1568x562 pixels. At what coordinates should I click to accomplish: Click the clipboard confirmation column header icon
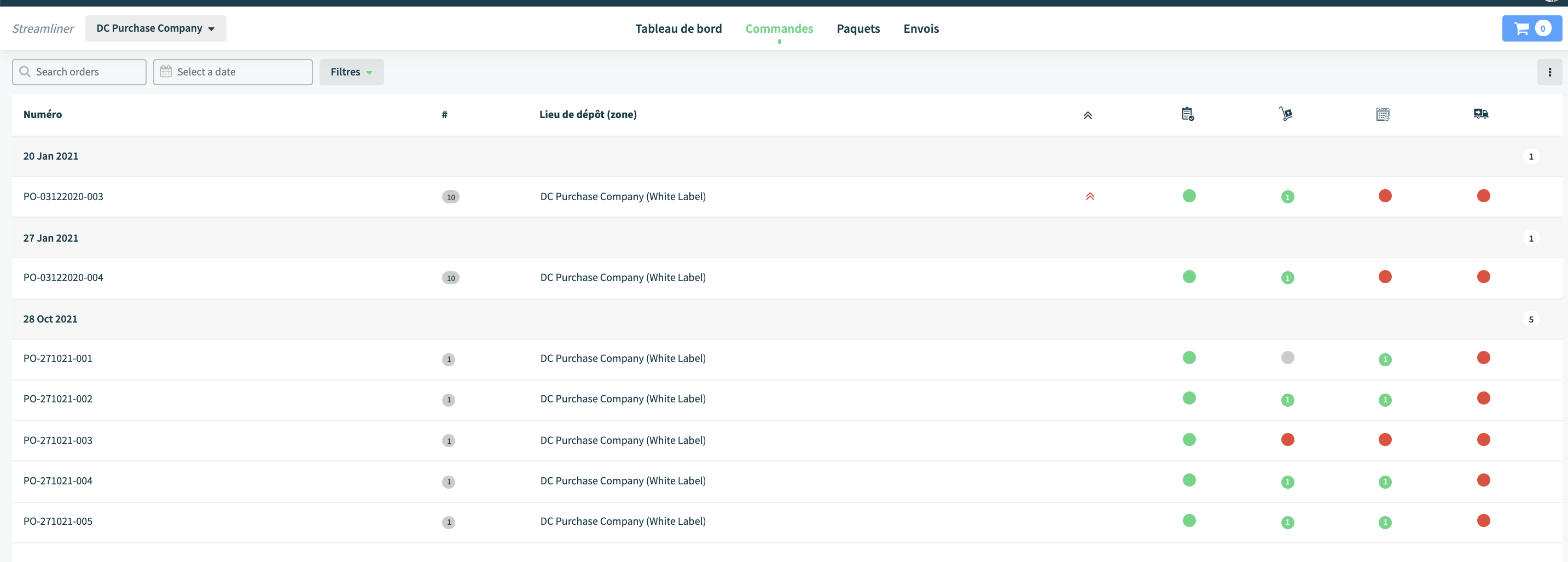point(1188,114)
